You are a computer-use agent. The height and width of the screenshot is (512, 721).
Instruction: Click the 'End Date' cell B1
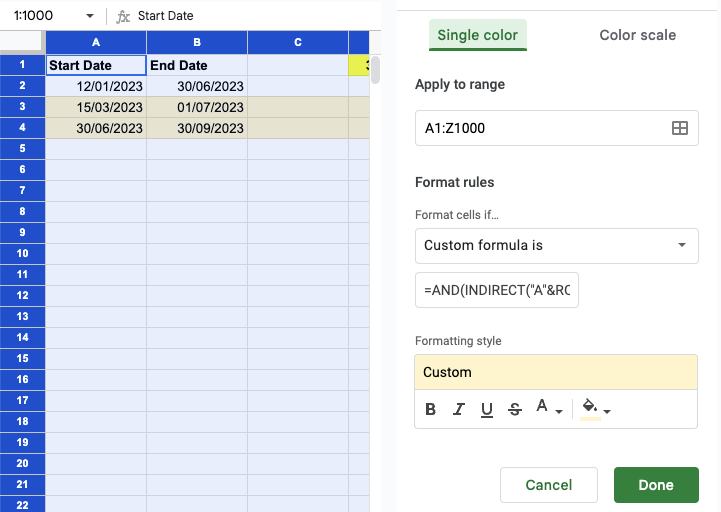197,65
